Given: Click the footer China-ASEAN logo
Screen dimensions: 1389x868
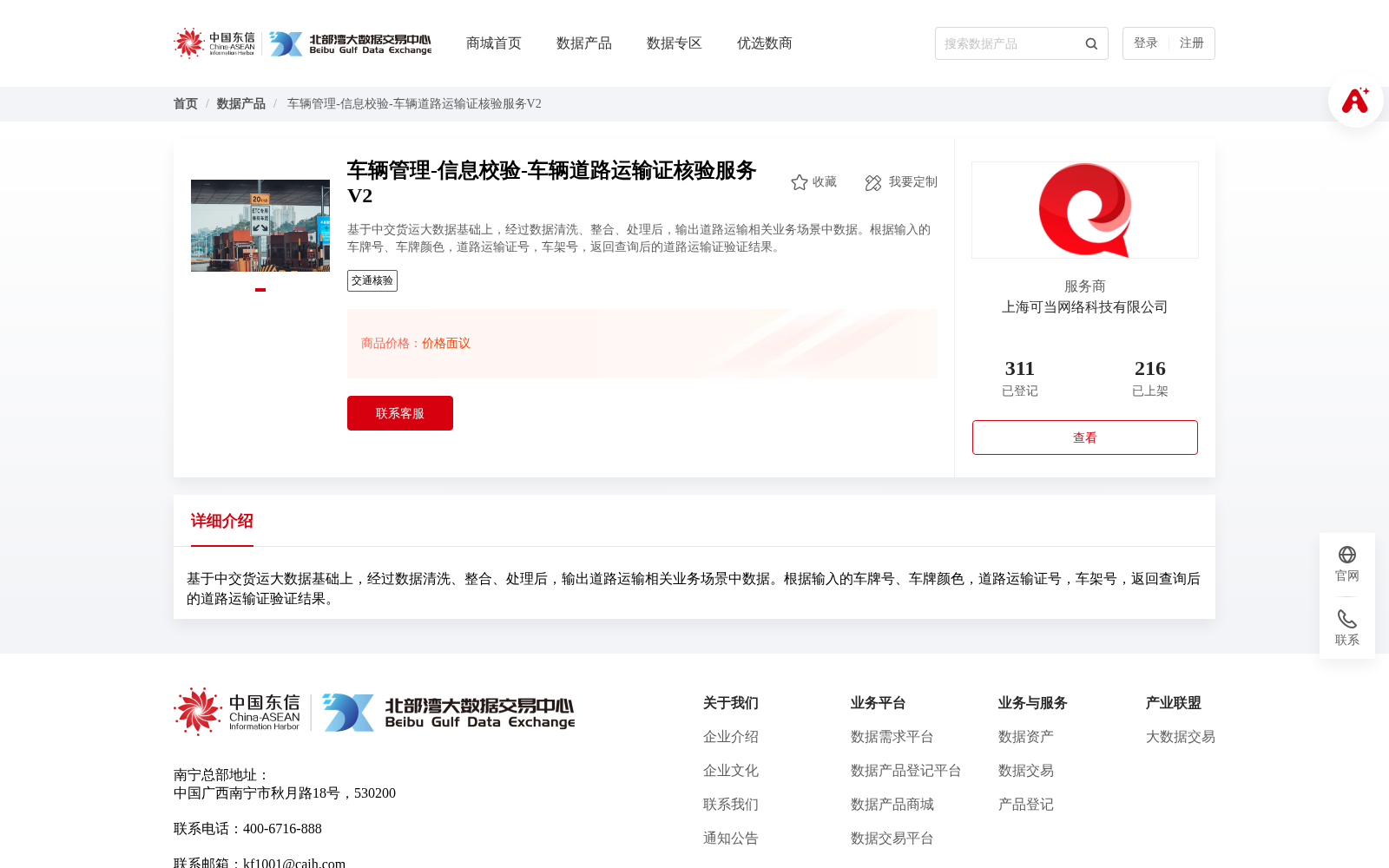Looking at the screenshot, I should 237,712.
